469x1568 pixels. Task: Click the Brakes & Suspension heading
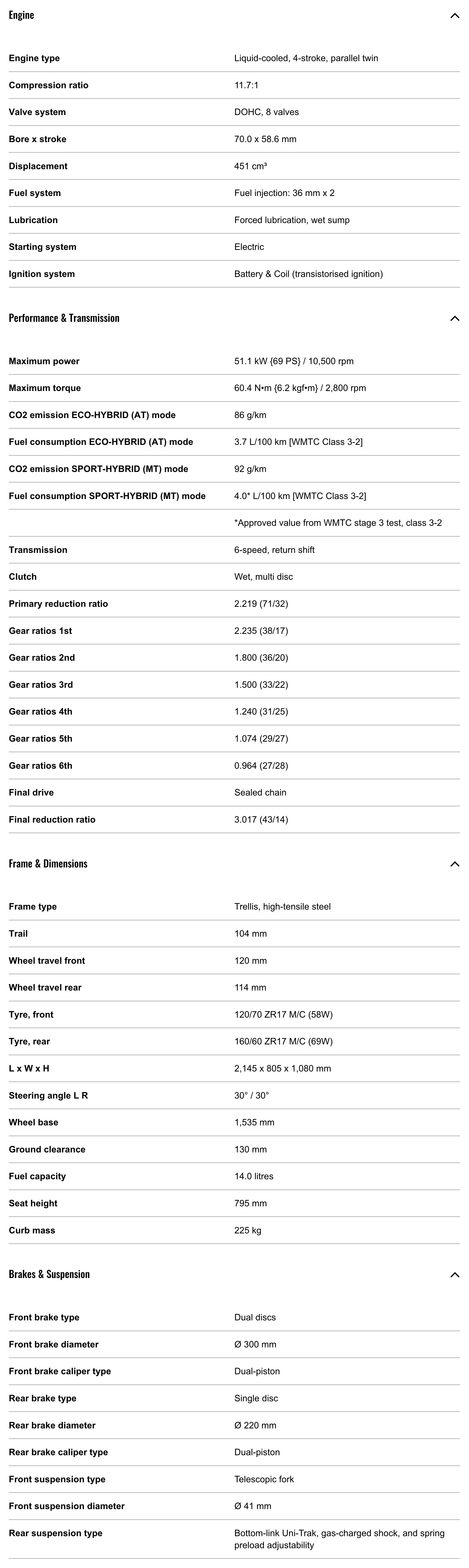click(49, 1274)
